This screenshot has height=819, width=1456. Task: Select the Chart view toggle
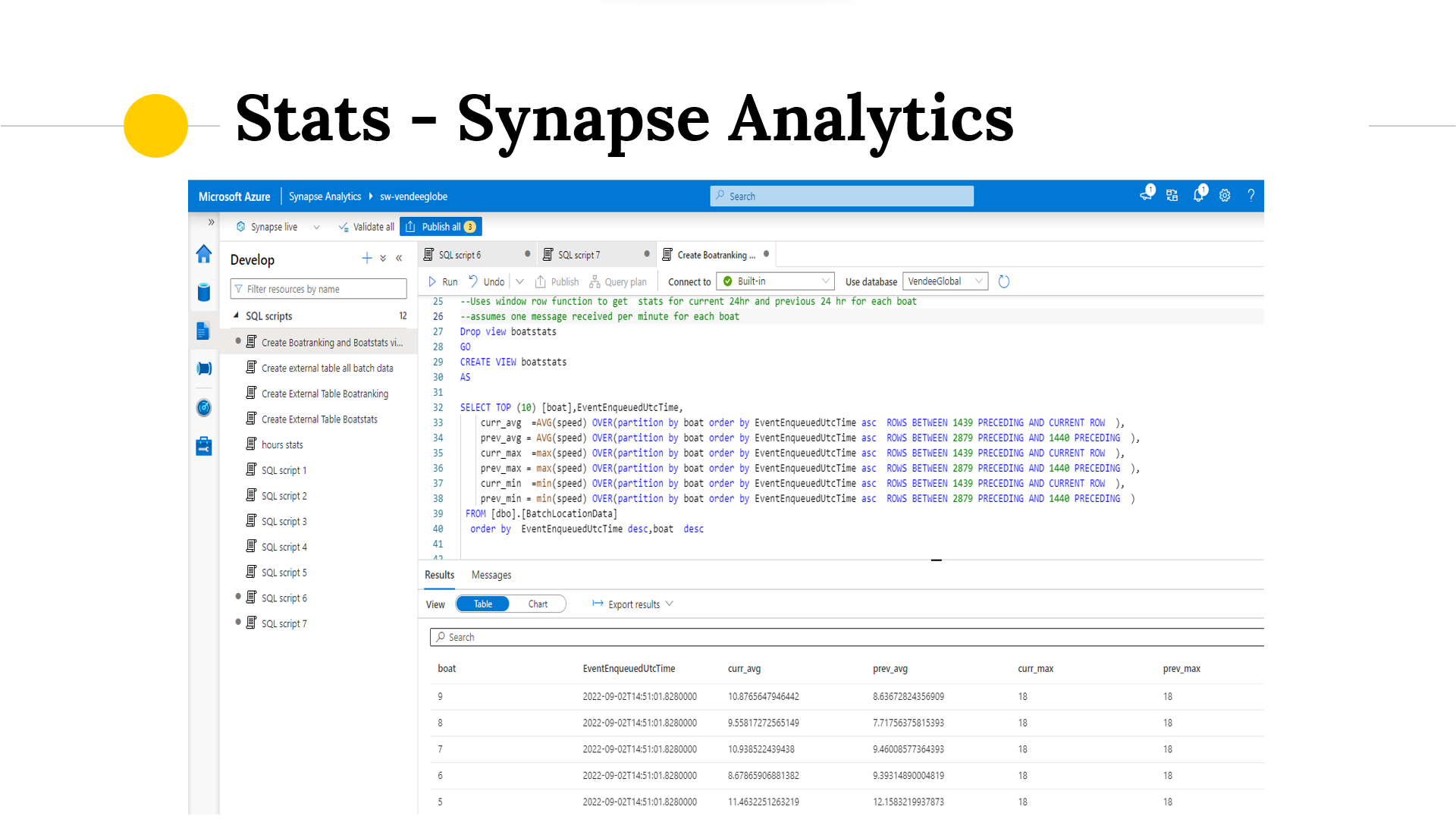[x=538, y=604]
